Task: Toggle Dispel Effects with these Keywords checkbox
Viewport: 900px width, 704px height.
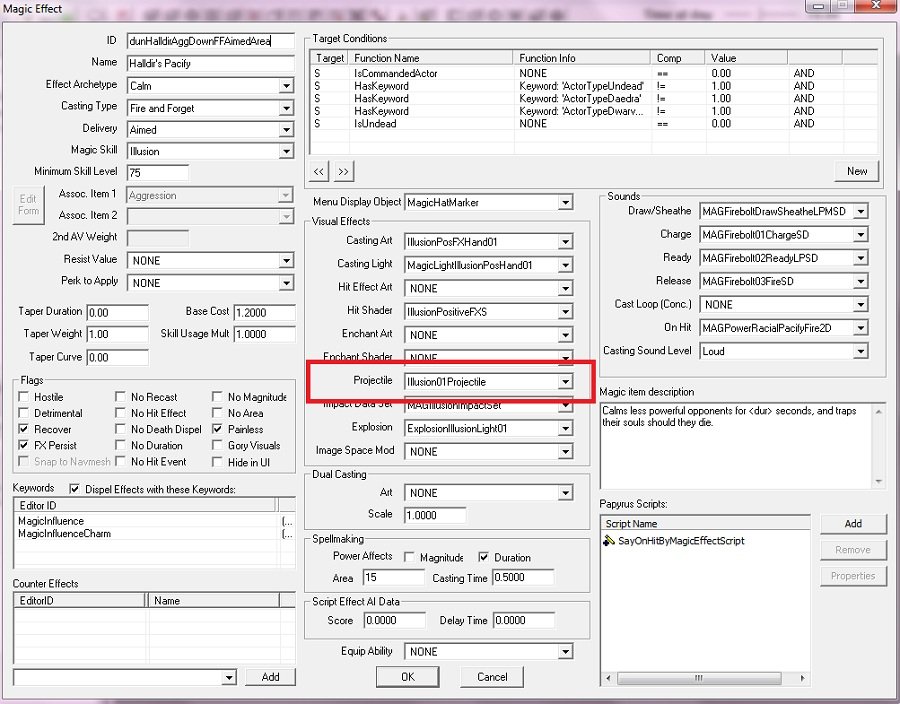Action: tap(74, 489)
